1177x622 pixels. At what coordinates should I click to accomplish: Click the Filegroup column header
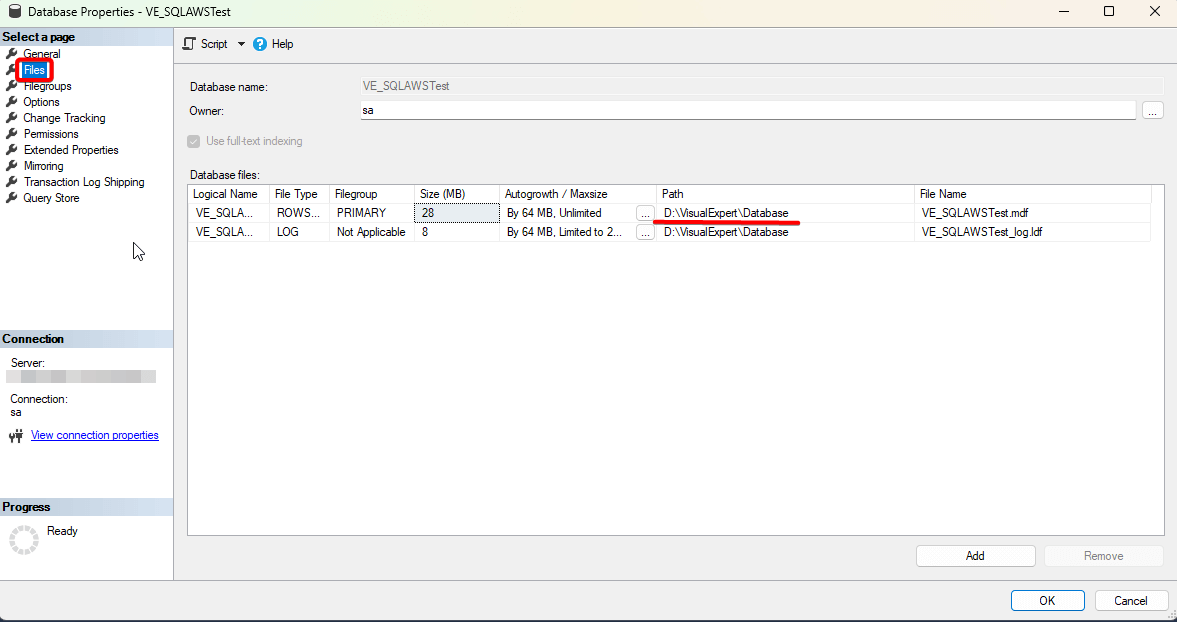[x=372, y=194]
